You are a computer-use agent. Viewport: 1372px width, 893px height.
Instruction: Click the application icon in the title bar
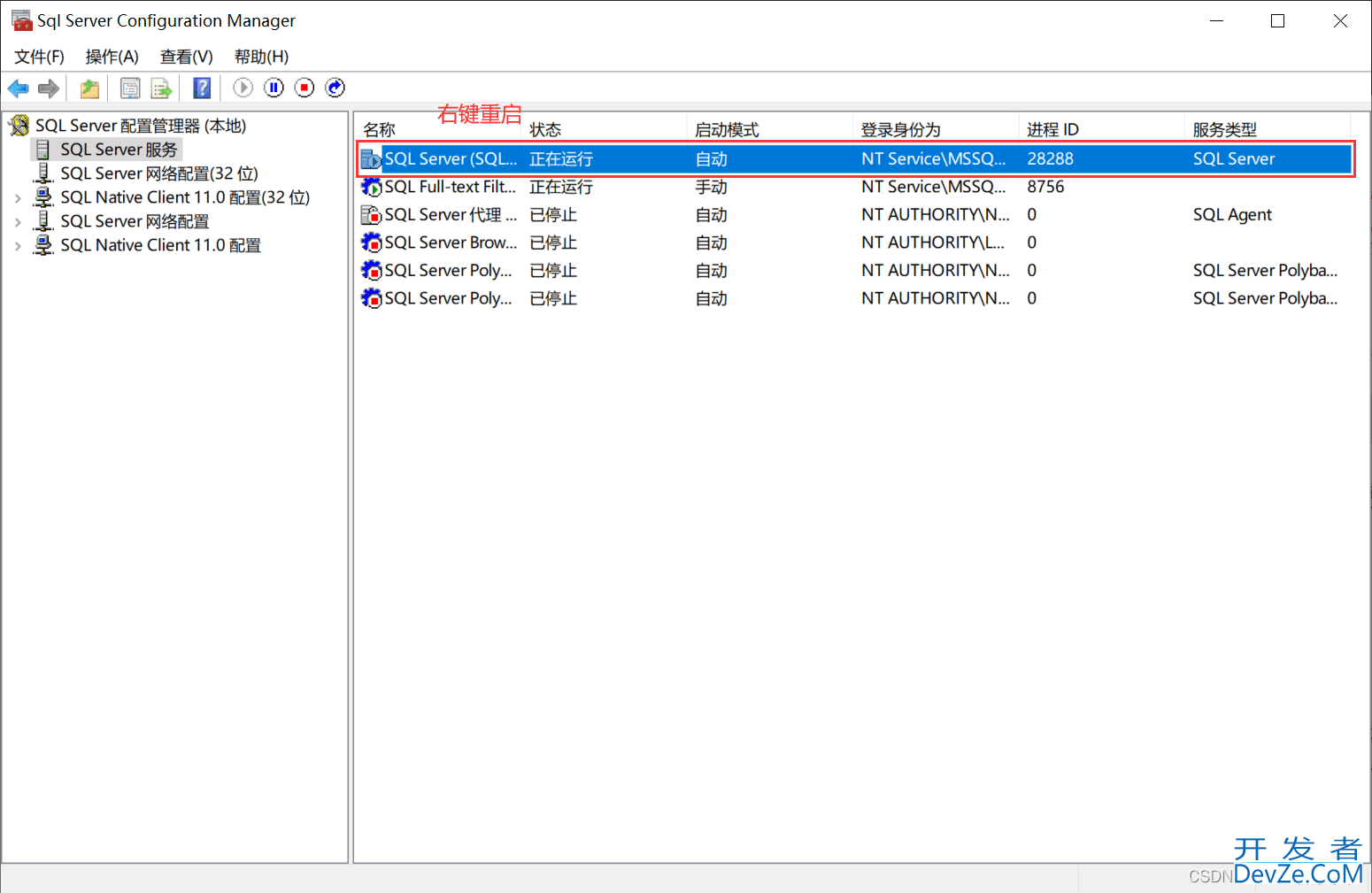[x=21, y=20]
